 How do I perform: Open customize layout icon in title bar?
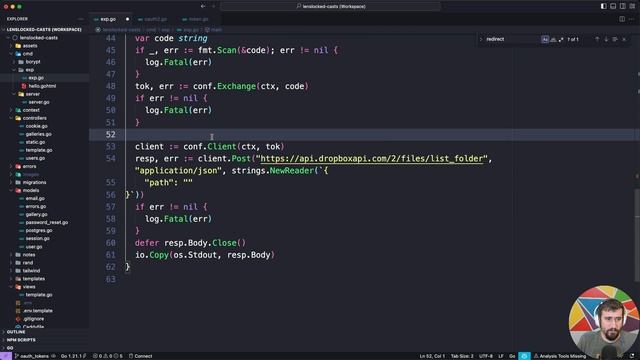tap(632, 6)
